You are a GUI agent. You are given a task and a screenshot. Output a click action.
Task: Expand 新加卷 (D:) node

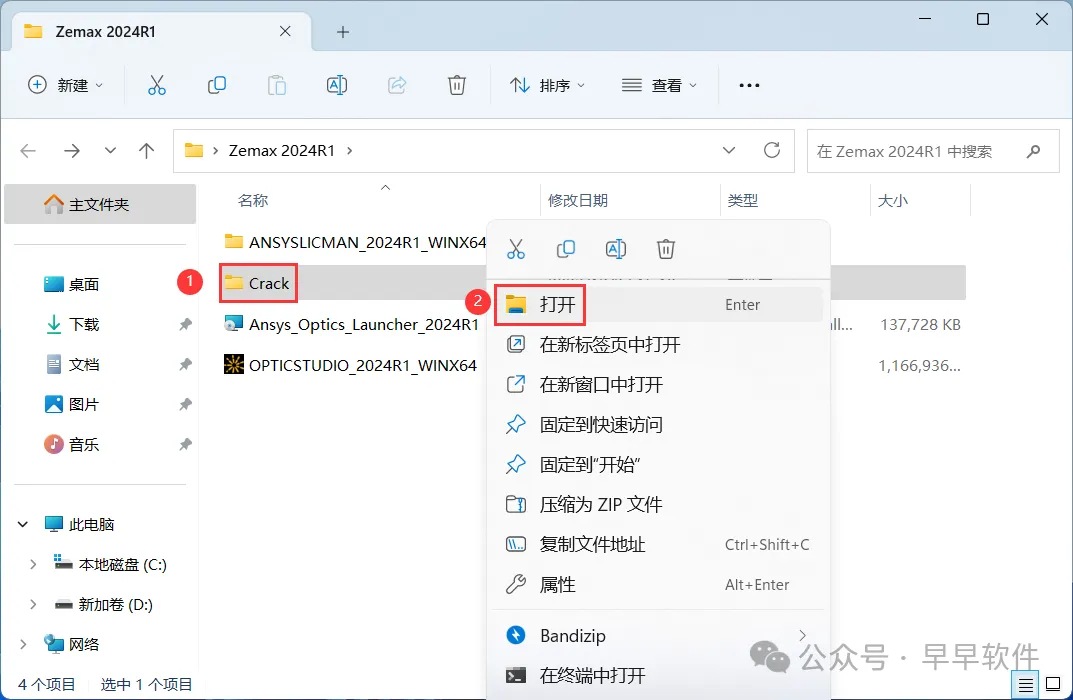[33, 604]
